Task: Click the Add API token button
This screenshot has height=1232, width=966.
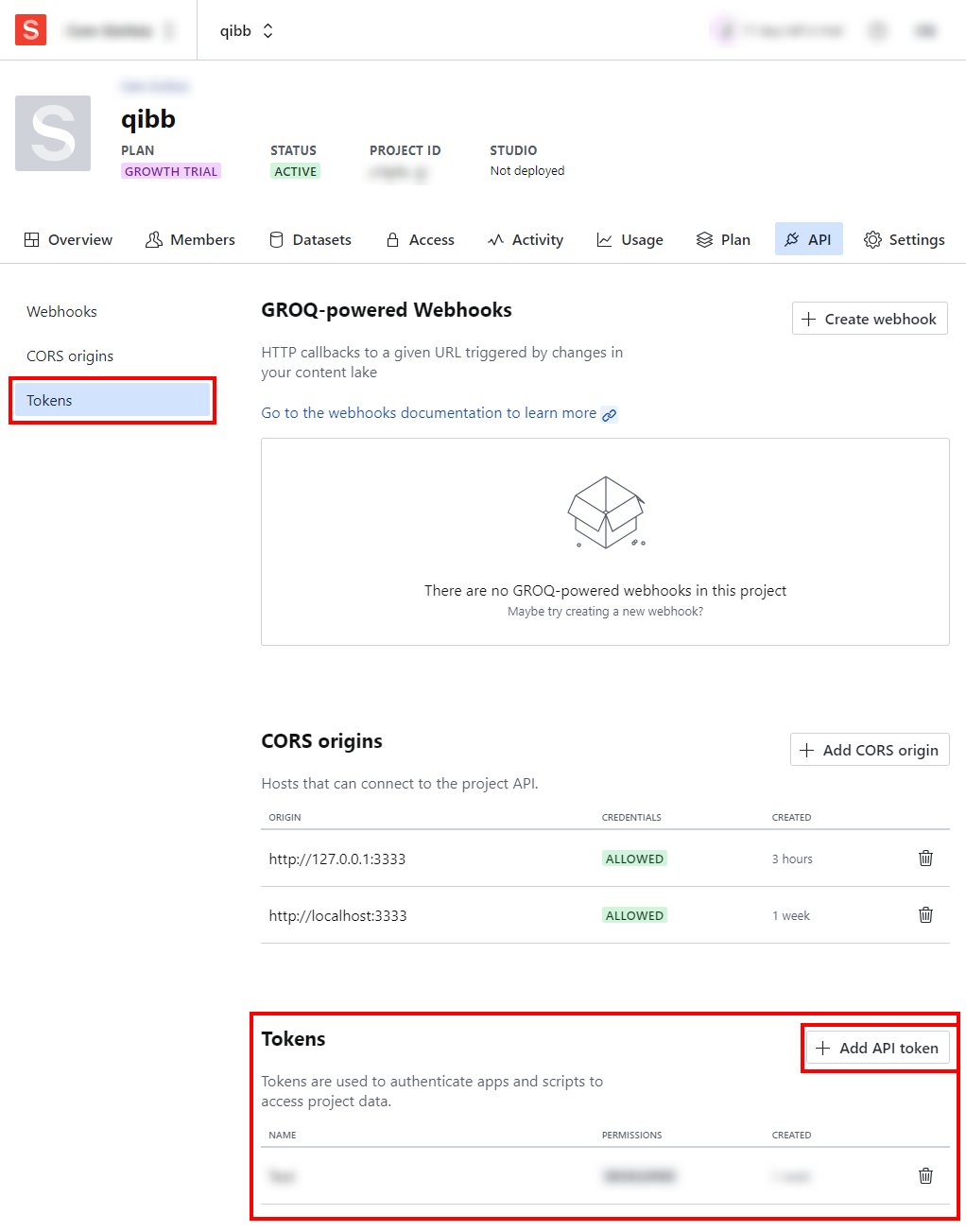Action: [877, 1049]
